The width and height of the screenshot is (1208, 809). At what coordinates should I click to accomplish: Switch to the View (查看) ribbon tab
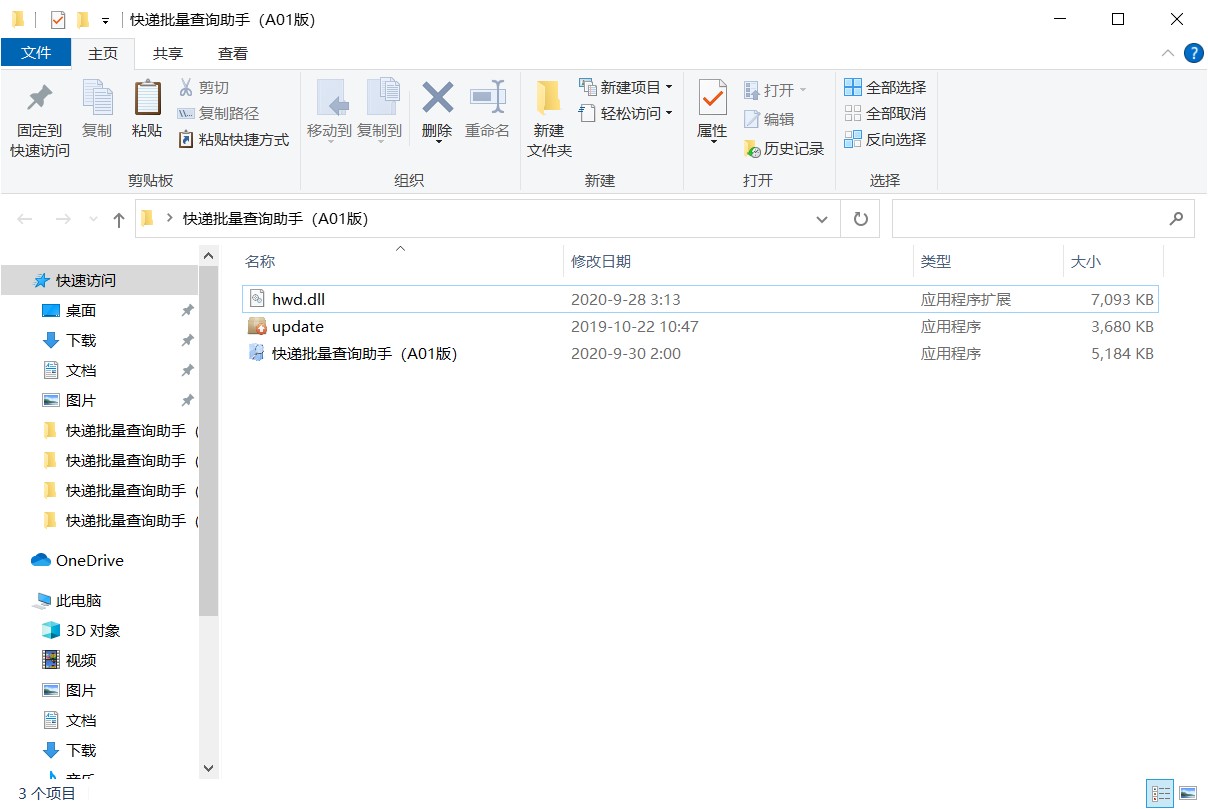tap(233, 54)
